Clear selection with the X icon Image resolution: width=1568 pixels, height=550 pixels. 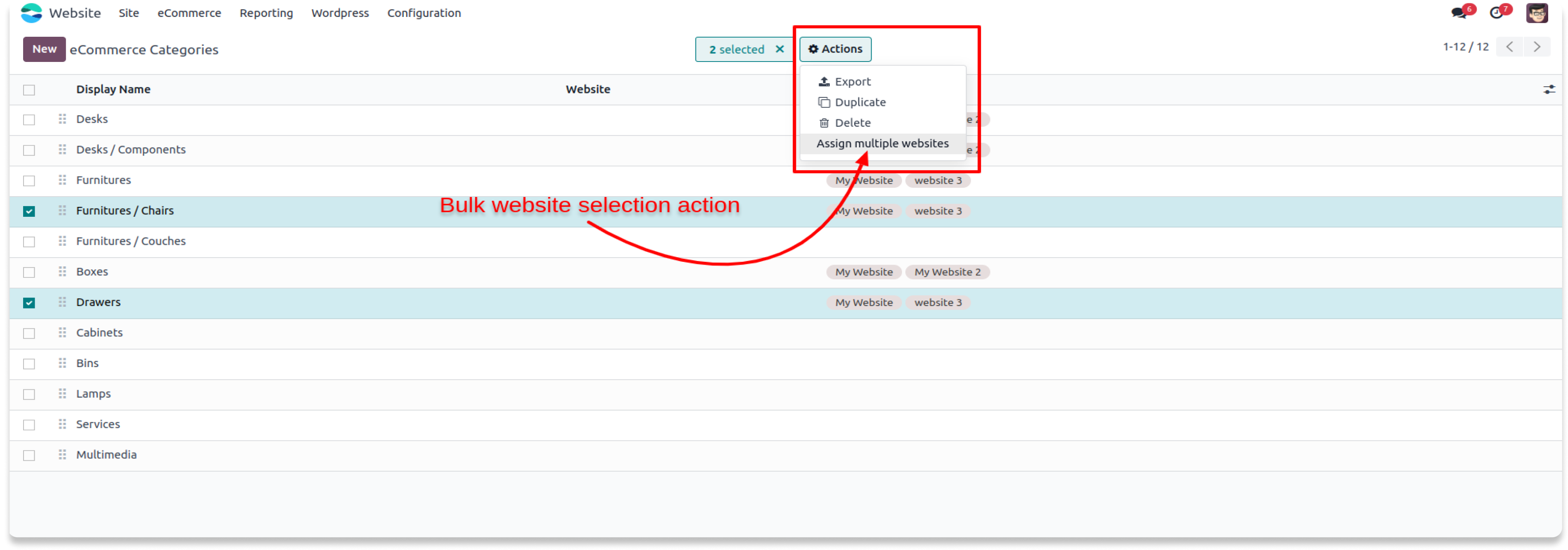(779, 49)
